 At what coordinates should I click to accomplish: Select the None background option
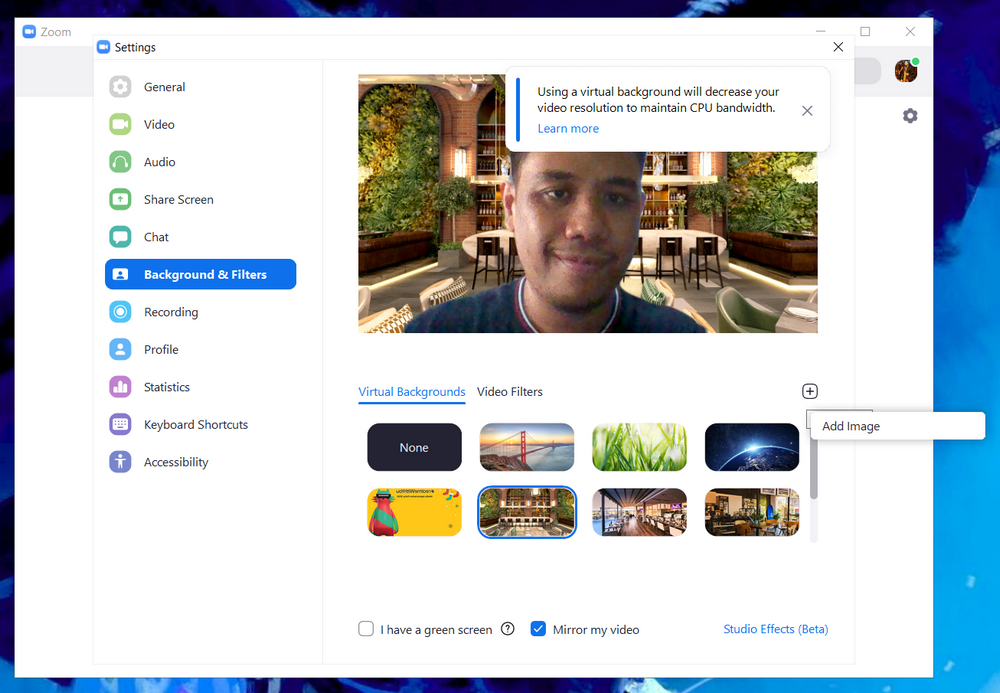point(415,448)
